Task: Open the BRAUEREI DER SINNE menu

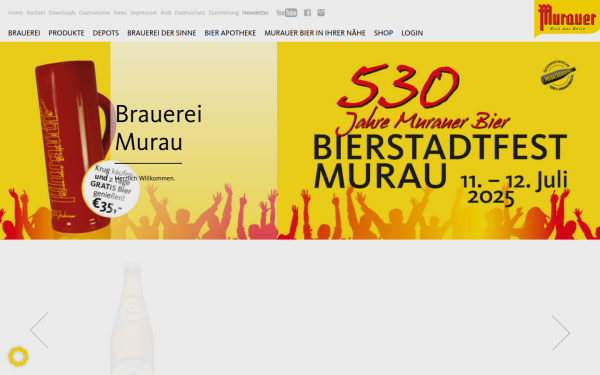Action: click(161, 33)
